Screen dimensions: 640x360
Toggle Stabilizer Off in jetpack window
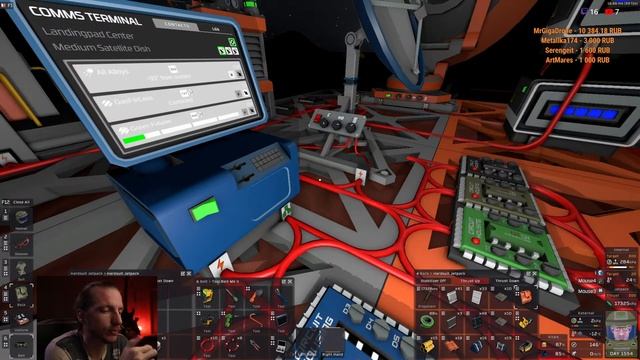pos(433,281)
